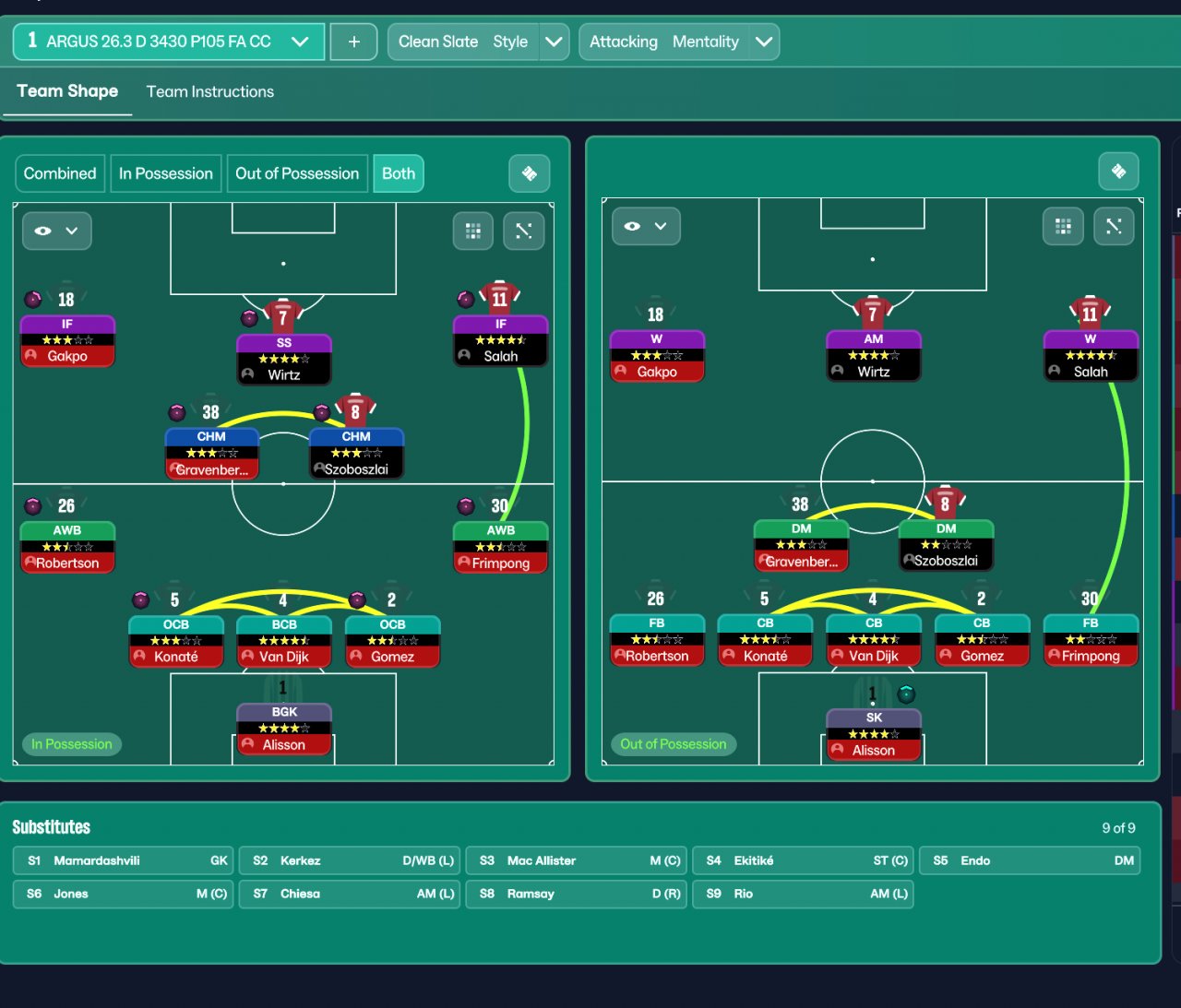Click Wirtz number 7 shirt in possession
The width and height of the screenshot is (1181, 1008).
(x=283, y=316)
